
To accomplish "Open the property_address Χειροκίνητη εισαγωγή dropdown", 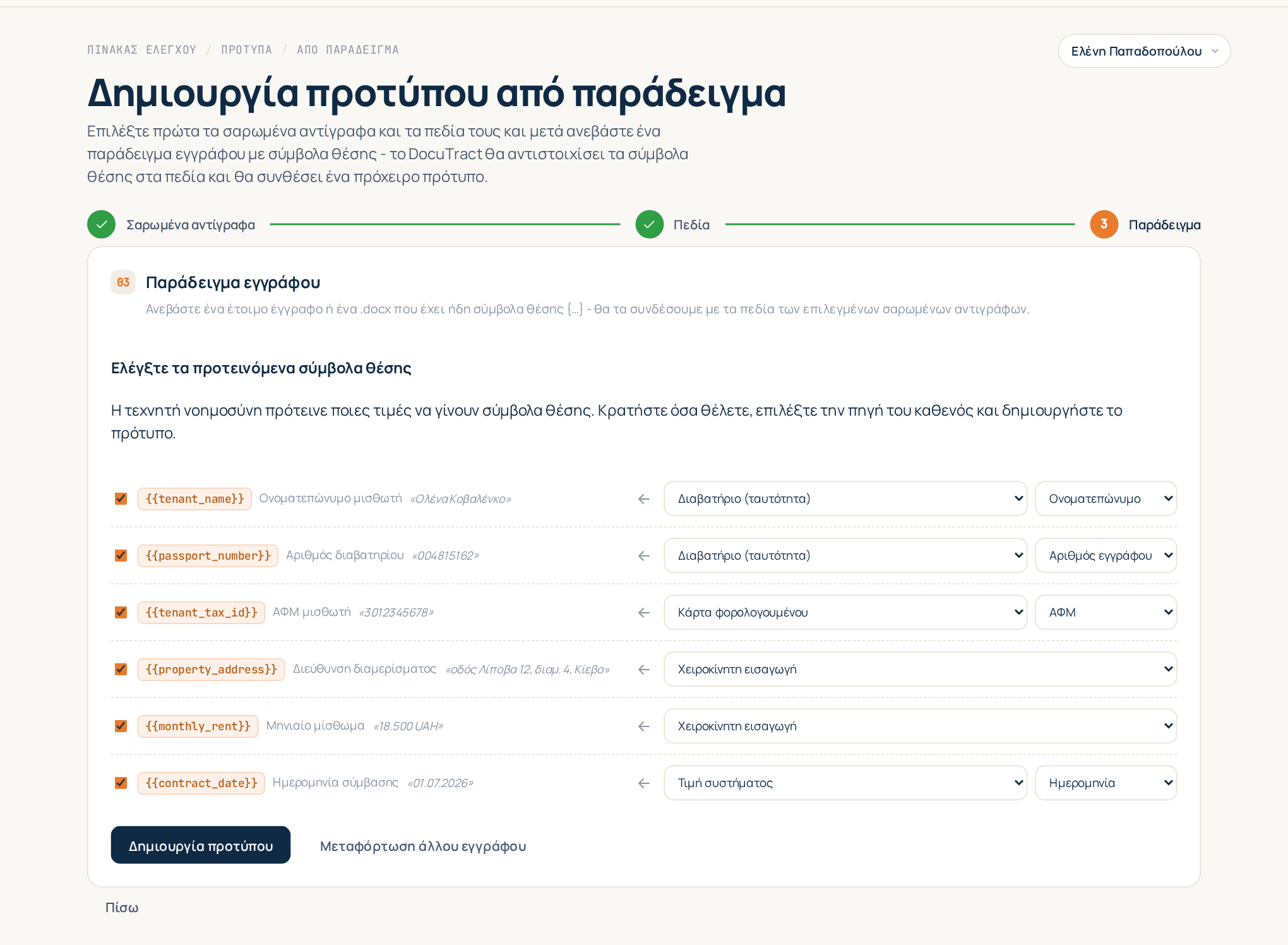I will (921, 670).
